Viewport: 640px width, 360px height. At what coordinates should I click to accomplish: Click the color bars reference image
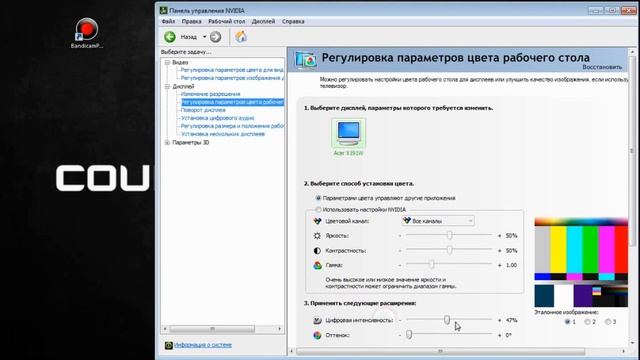click(581, 263)
